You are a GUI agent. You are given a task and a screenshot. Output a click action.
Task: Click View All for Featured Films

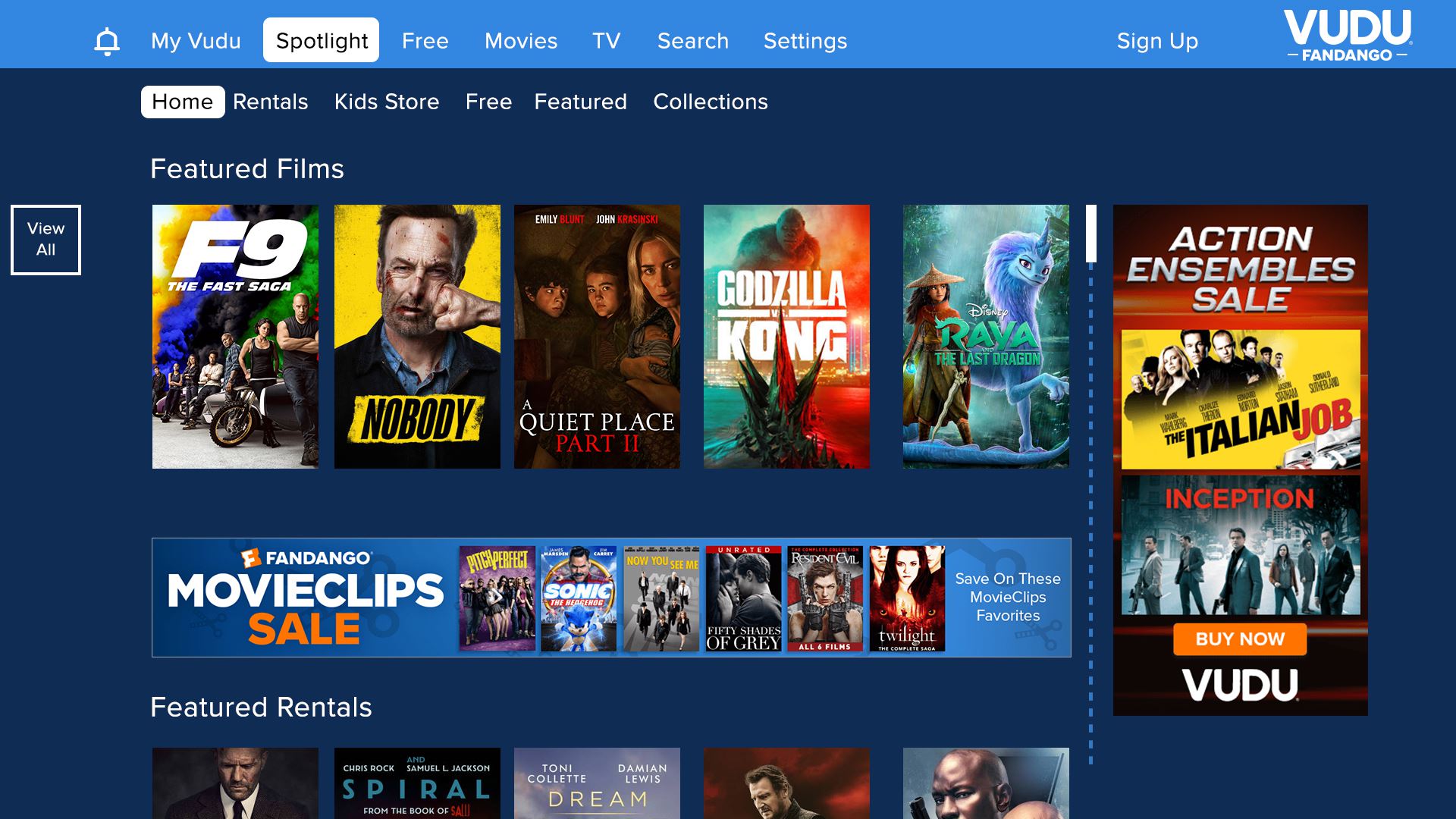[45, 239]
